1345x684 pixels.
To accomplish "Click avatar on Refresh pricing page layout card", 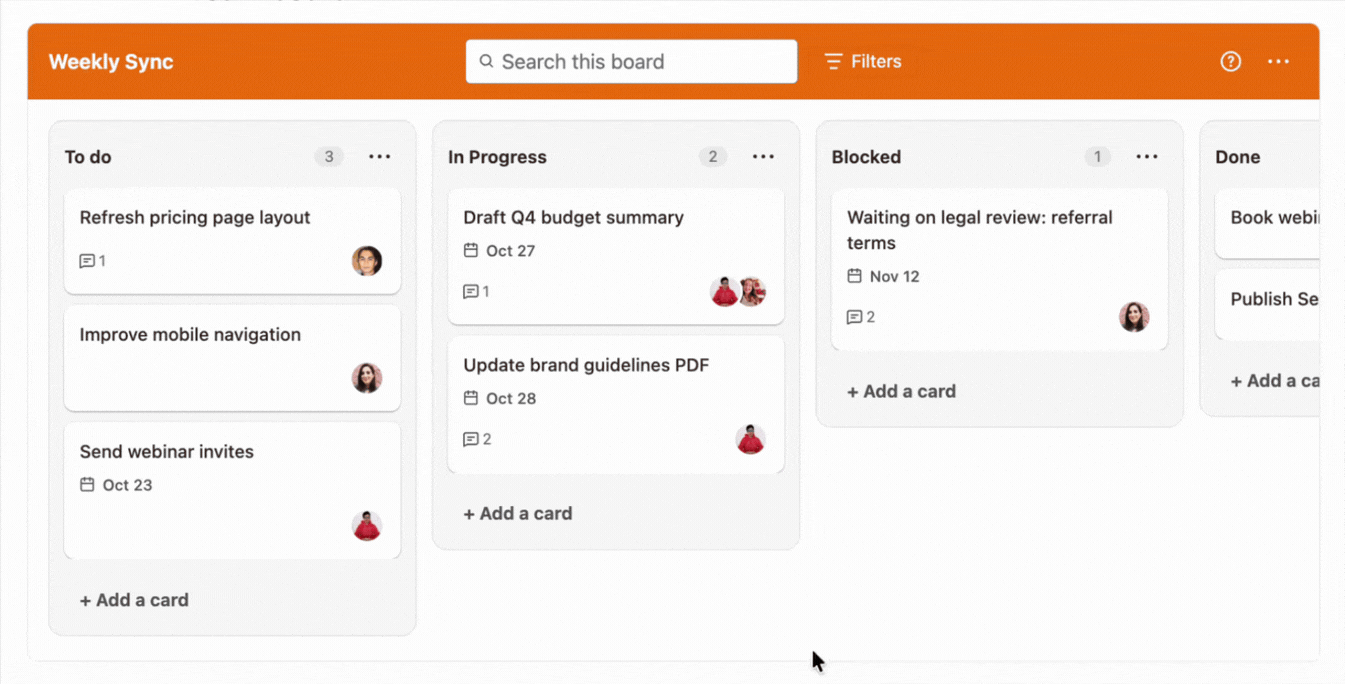I will [367, 261].
